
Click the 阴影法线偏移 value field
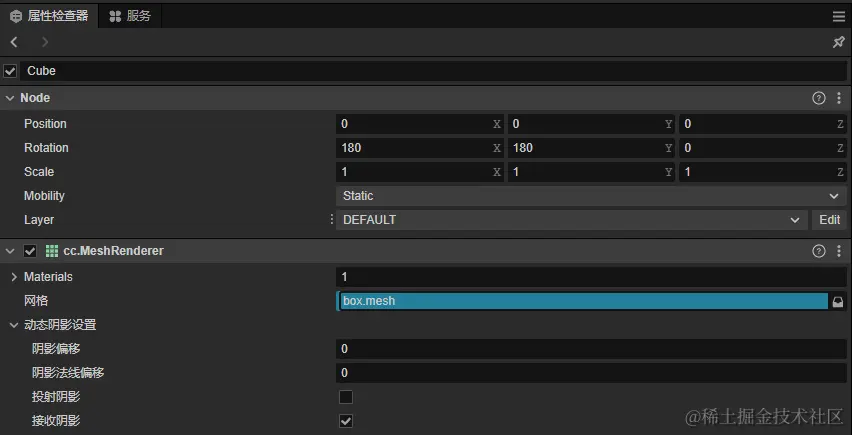click(591, 373)
